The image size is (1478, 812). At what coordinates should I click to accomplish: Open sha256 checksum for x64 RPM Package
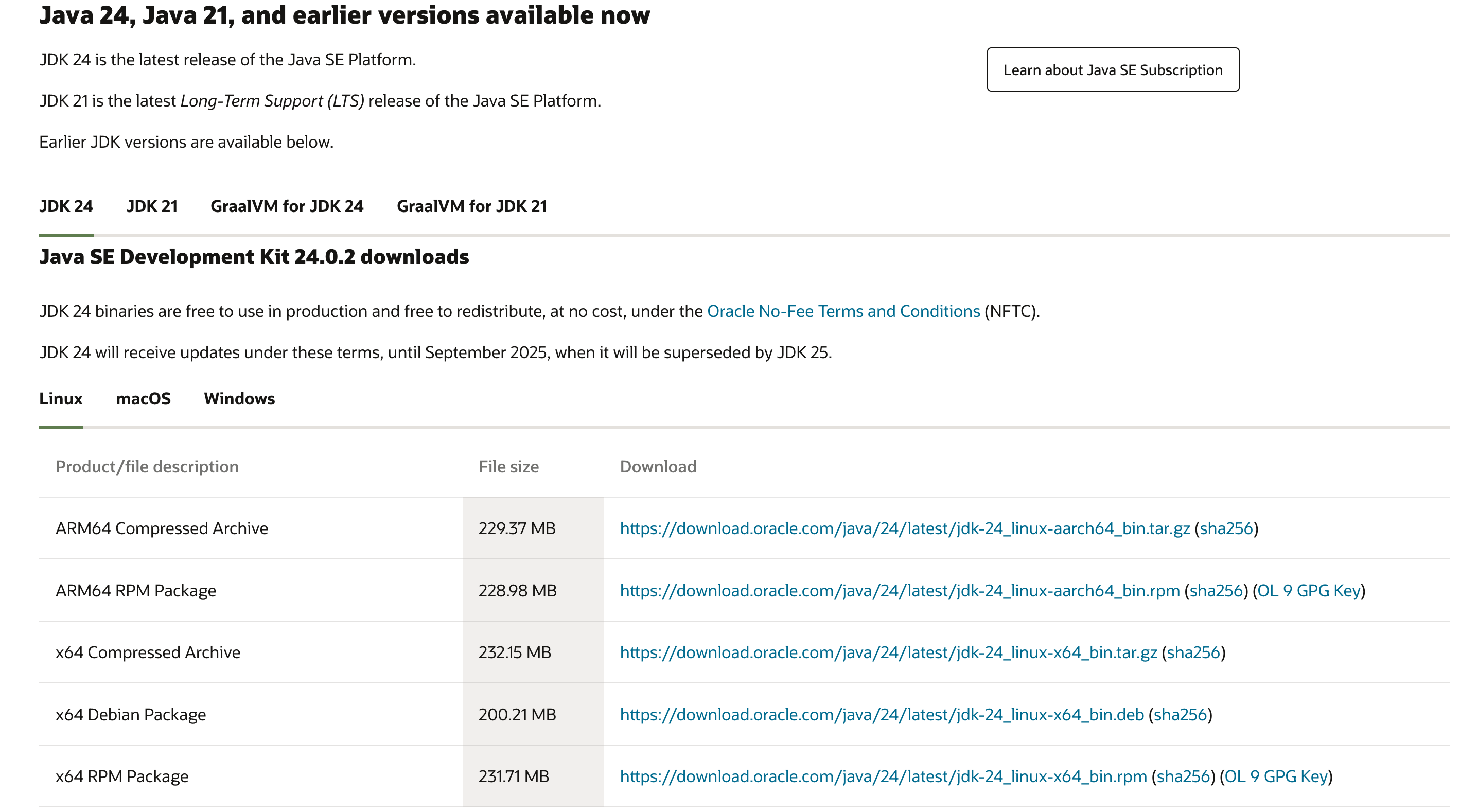point(1183,776)
